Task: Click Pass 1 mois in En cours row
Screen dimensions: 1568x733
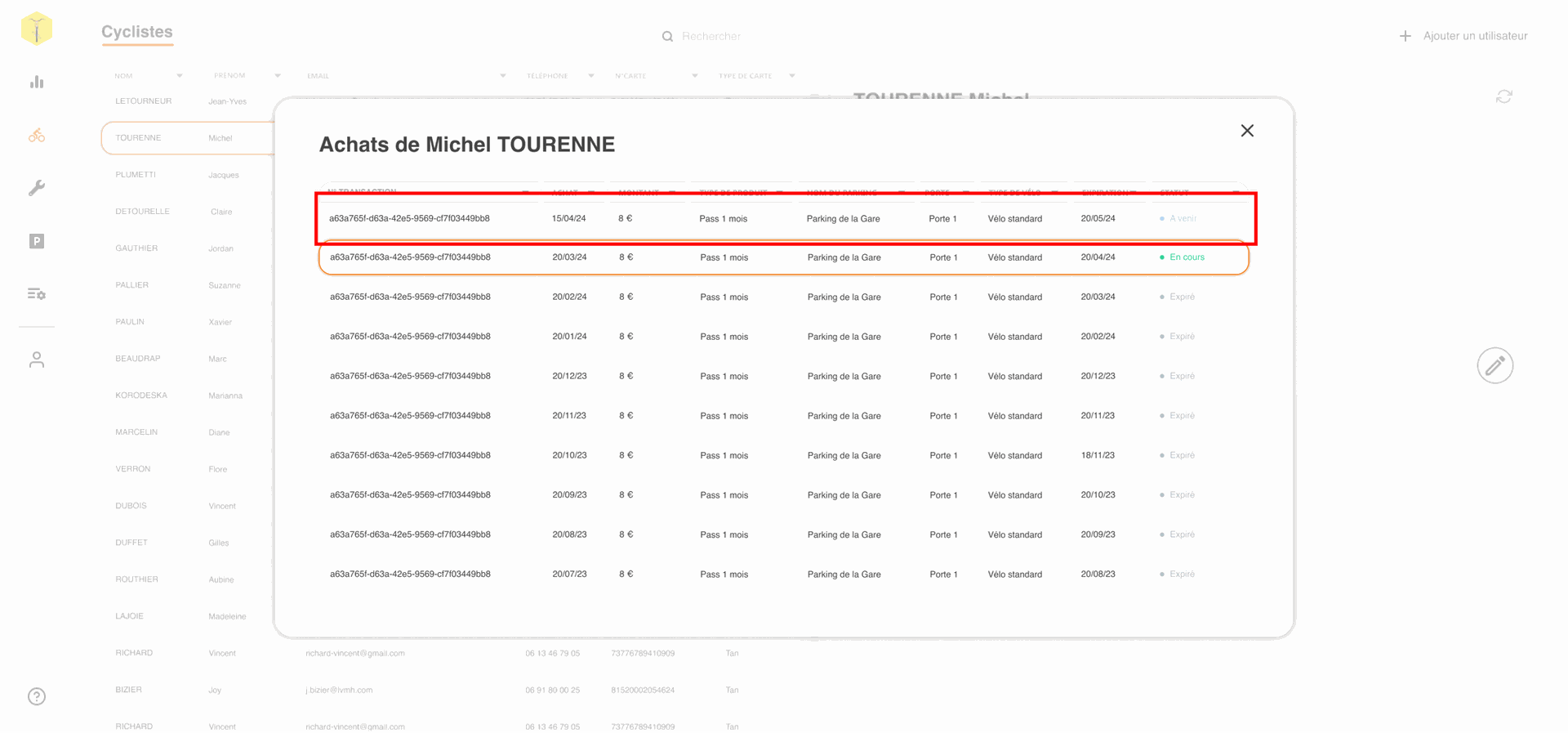Action: click(x=724, y=257)
